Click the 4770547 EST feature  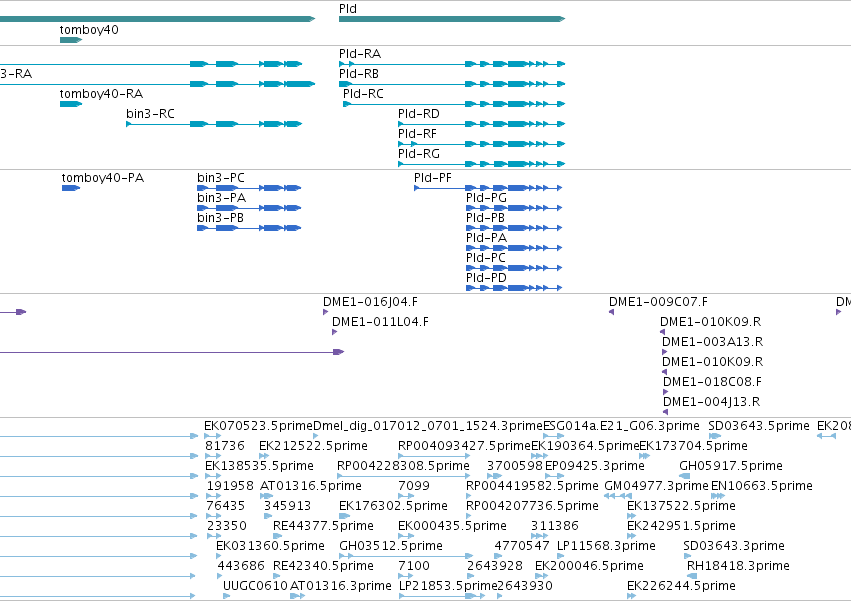pos(498,556)
